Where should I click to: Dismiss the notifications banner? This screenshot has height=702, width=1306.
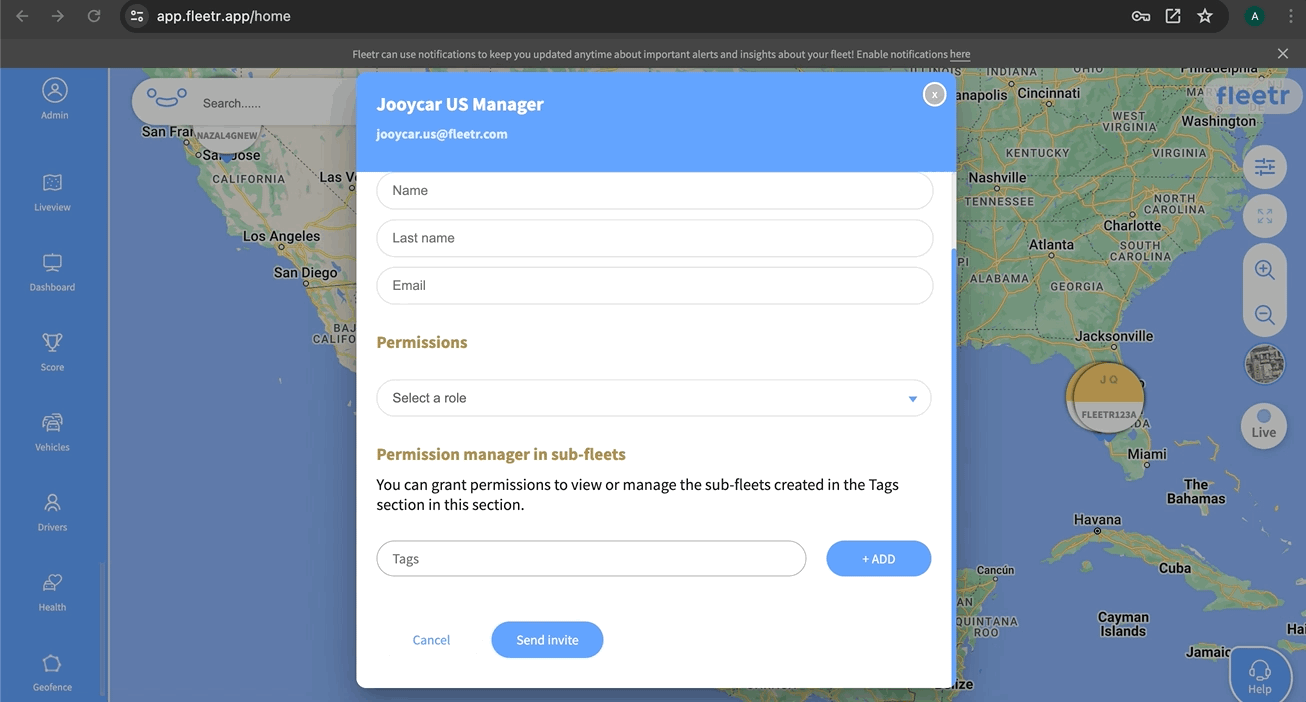1283,53
